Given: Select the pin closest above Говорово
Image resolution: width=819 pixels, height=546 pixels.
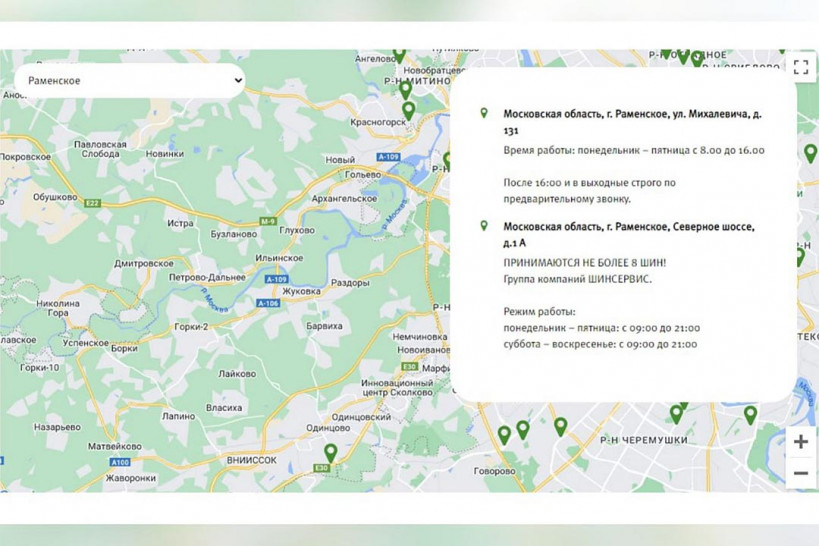Looking at the screenshot, I should 504,436.
